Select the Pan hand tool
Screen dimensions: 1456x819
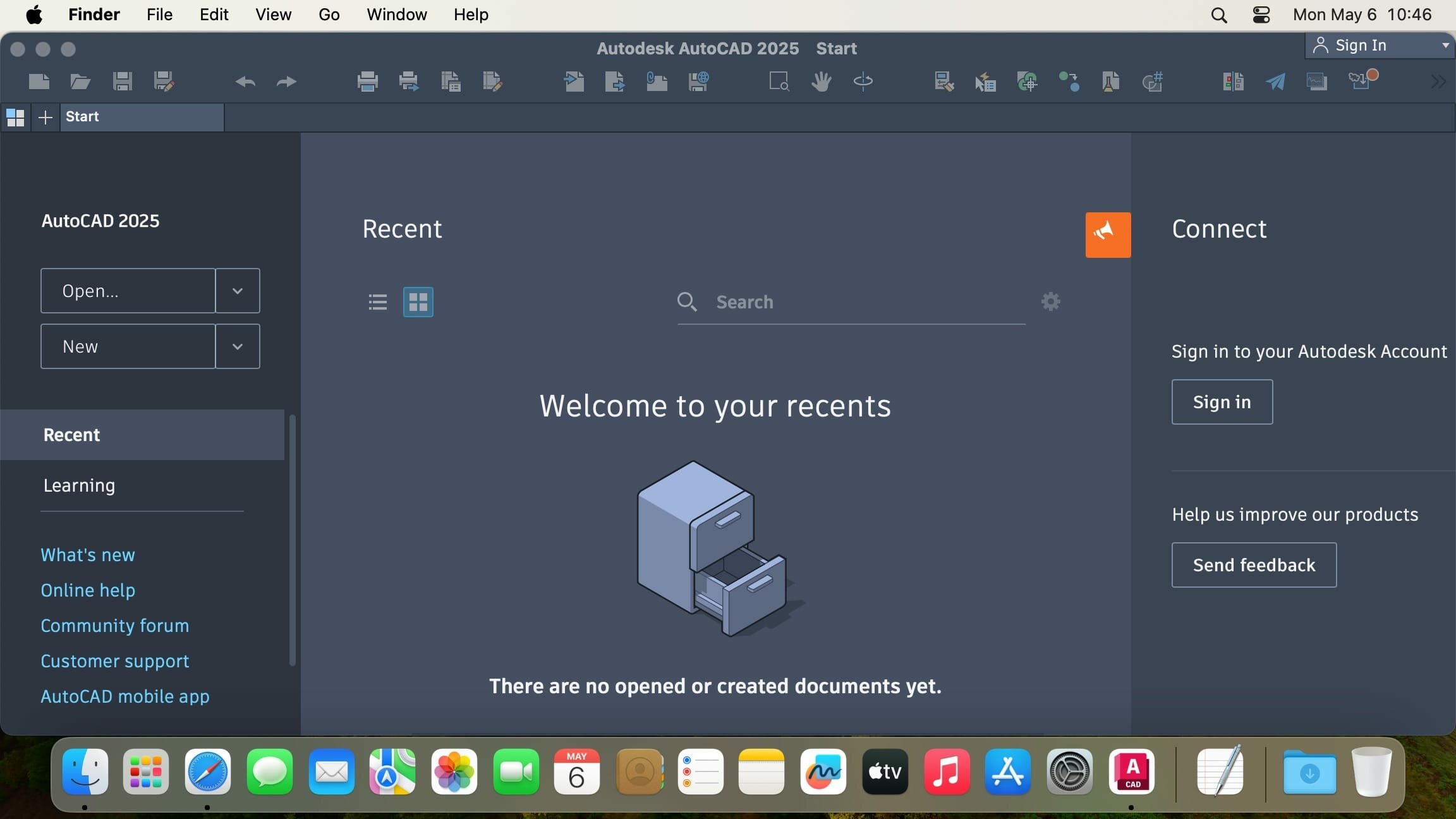(x=821, y=82)
